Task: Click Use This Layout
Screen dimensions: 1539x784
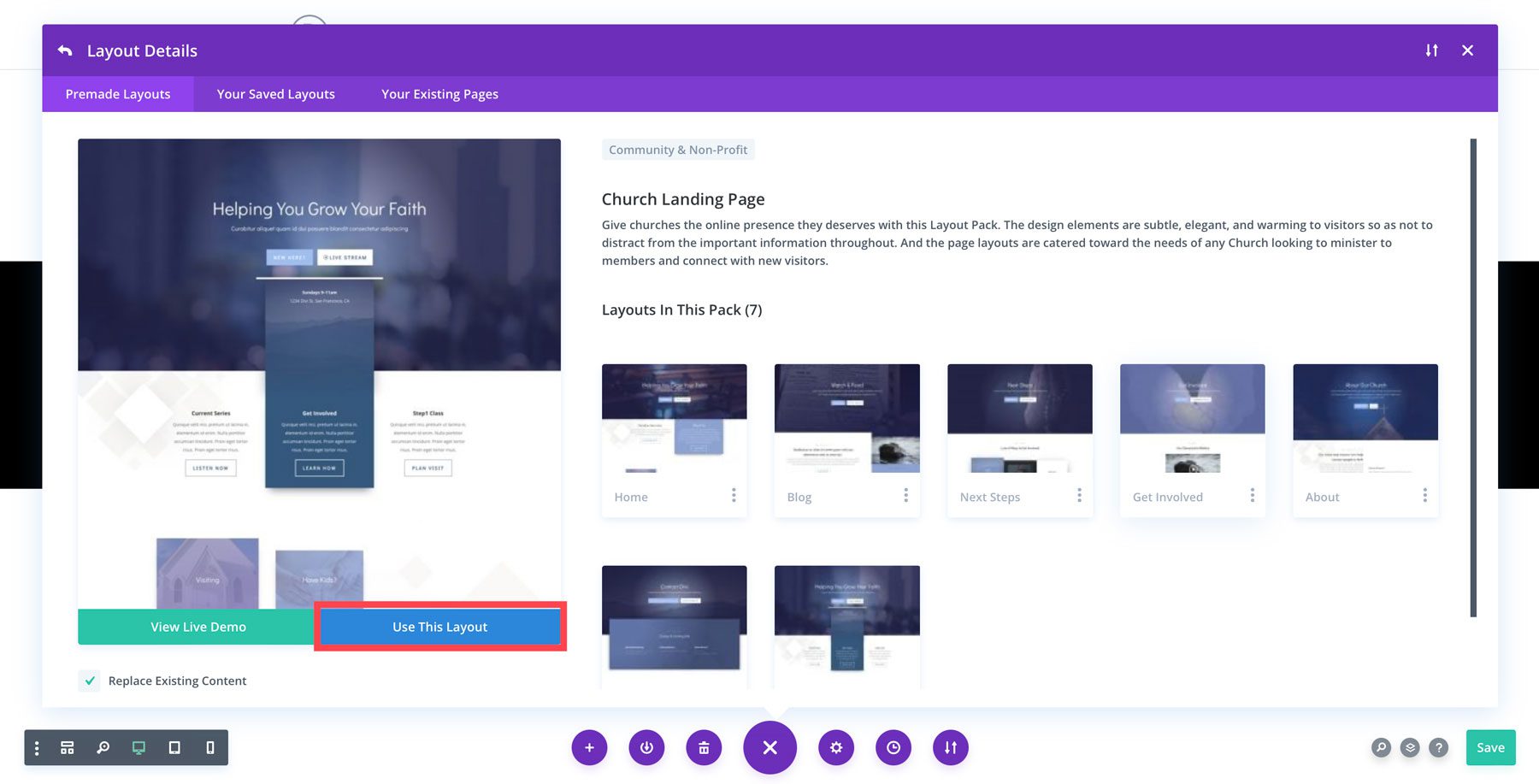Action: coord(439,626)
